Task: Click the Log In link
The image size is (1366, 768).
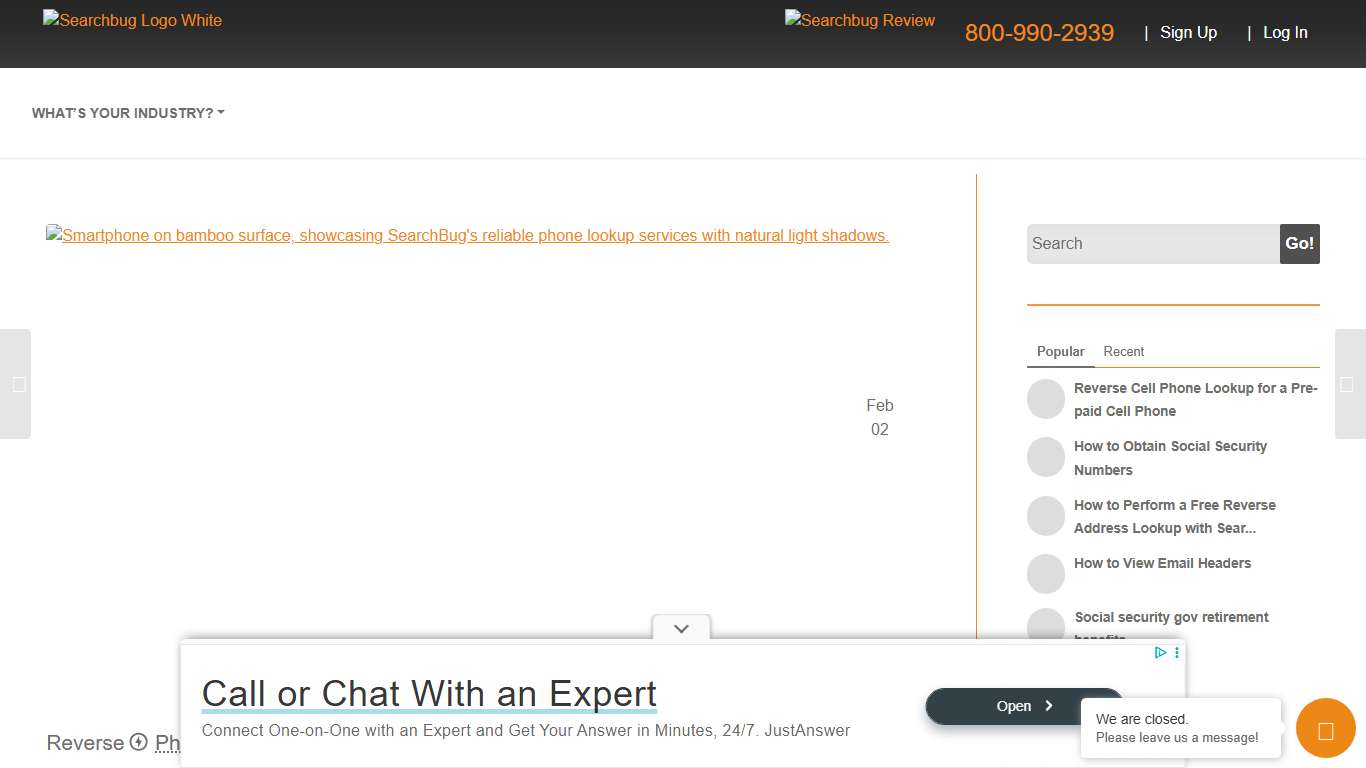Action: tap(1285, 33)
